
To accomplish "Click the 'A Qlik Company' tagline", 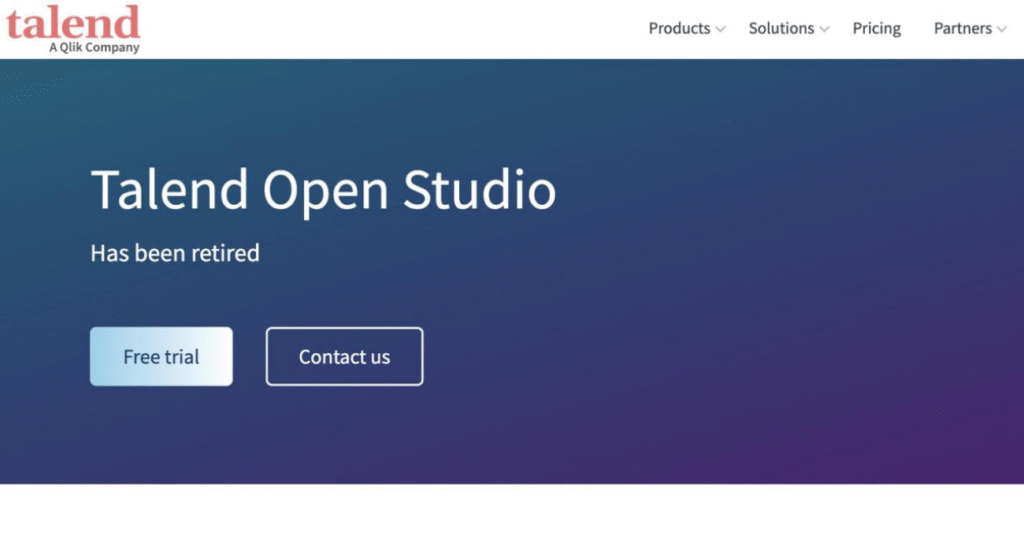I will tap(94, 47).
